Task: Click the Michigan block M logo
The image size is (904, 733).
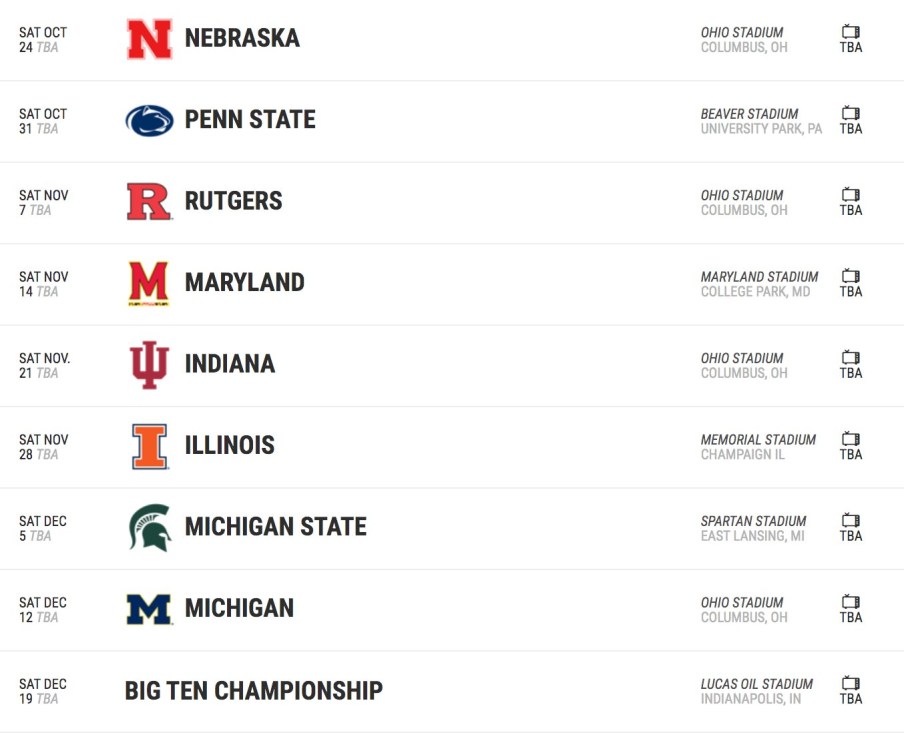Action: click(149, 608)
